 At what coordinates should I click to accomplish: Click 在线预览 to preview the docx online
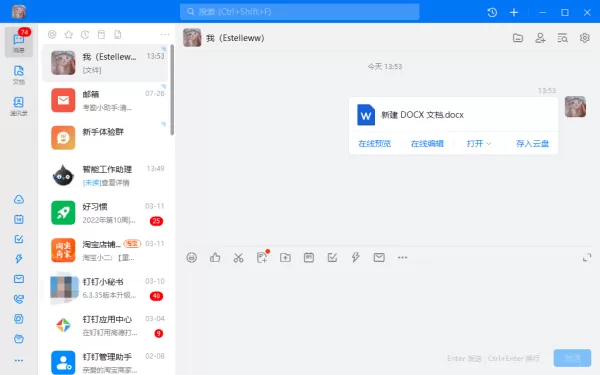pyautogui.click(x=374, y=143)
